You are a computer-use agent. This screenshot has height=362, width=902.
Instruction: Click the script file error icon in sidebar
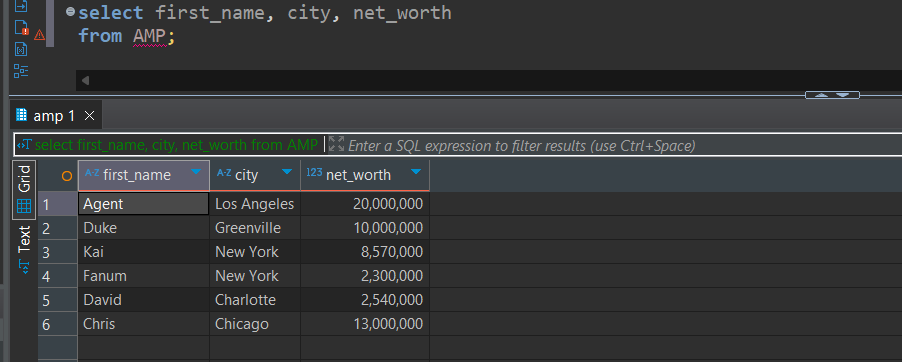tap(21, 27)
